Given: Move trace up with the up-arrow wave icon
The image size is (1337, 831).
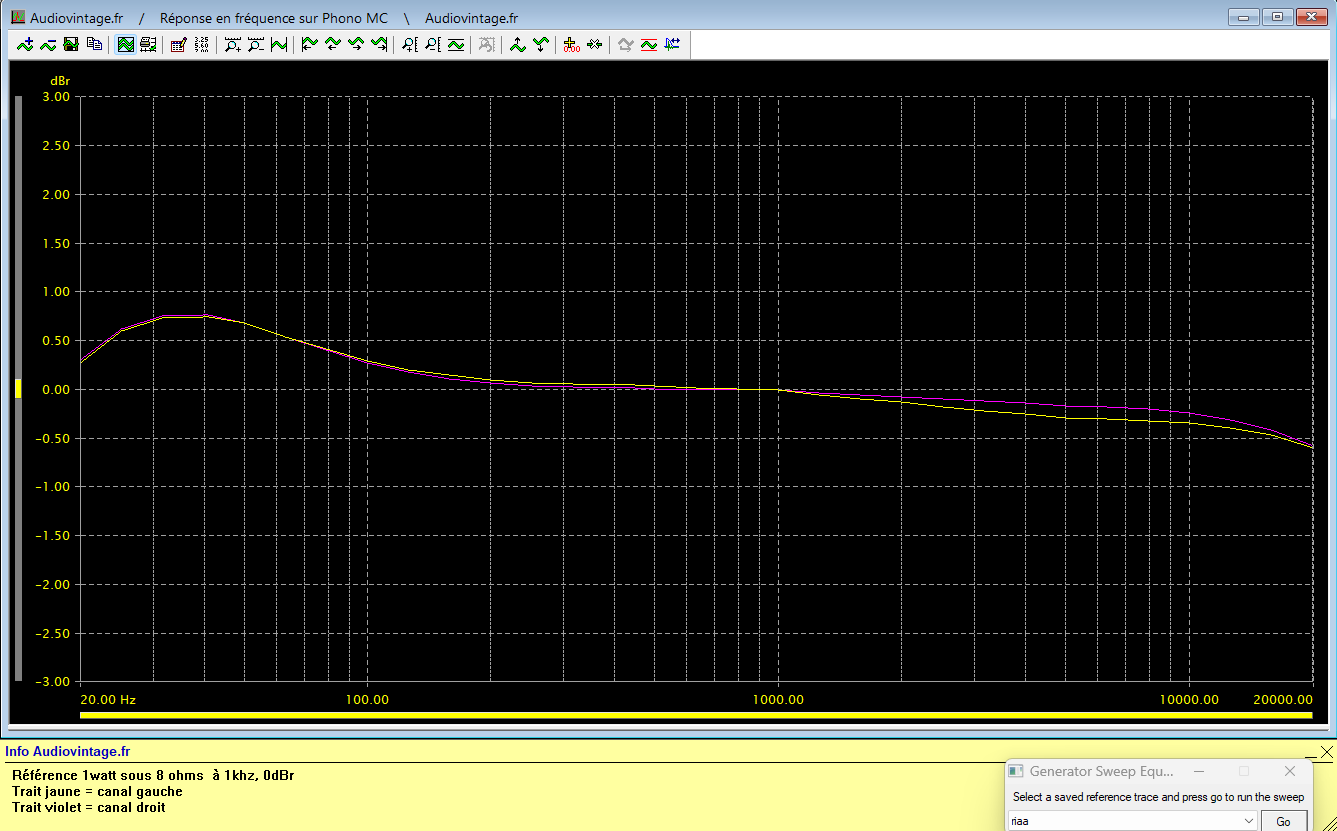Looking at the screenshot, I should (x=518, y=44).
